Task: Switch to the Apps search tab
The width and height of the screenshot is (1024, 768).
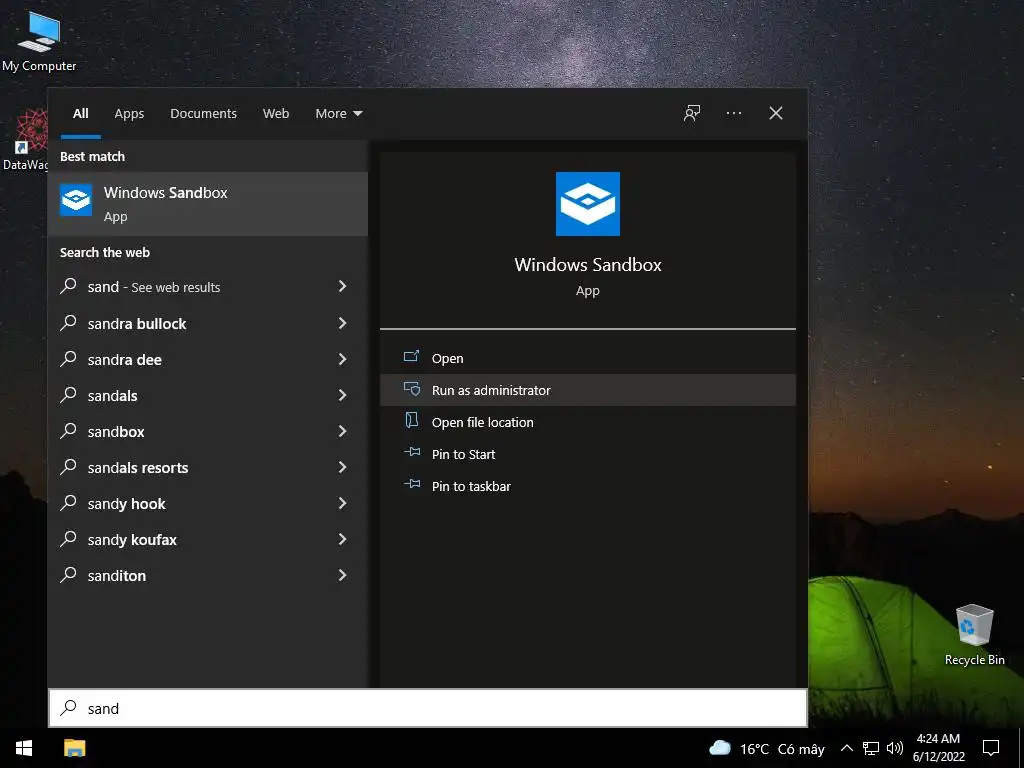Action: click(x=129, y=114)
